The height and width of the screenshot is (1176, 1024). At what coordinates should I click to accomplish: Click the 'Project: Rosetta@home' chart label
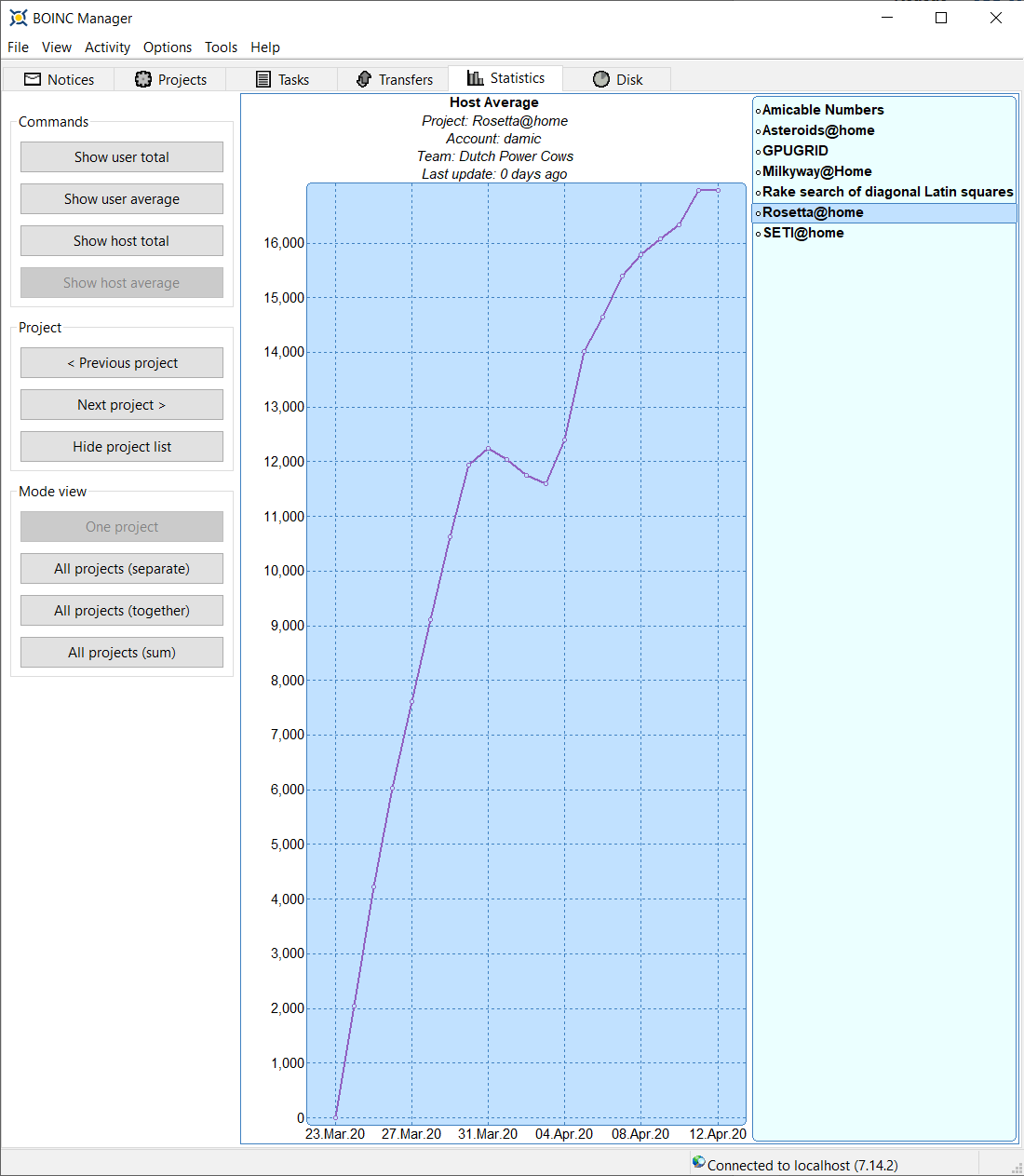494,121
